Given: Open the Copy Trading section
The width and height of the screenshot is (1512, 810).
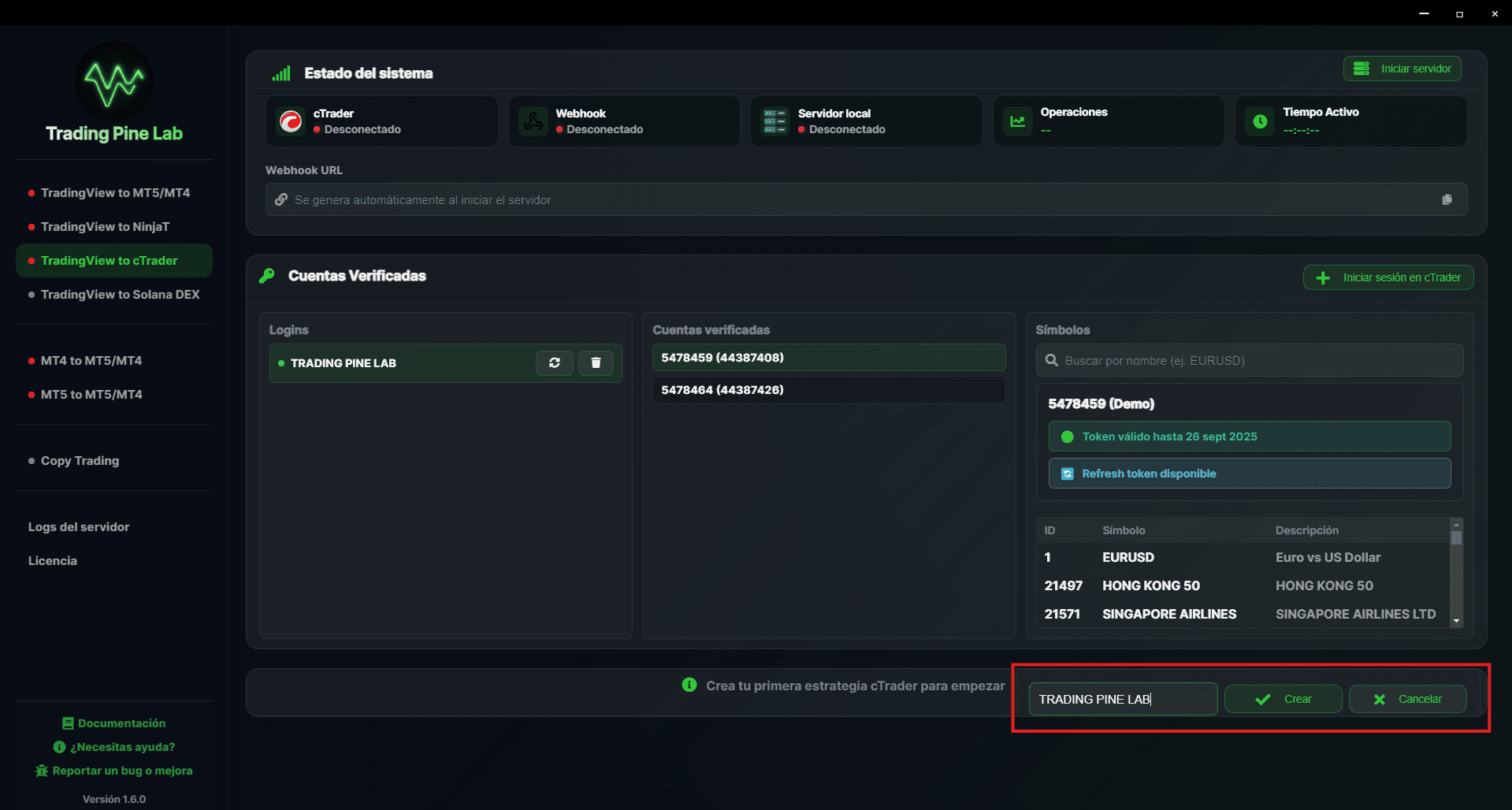Looking at the screenshot, I should point(79,461).
